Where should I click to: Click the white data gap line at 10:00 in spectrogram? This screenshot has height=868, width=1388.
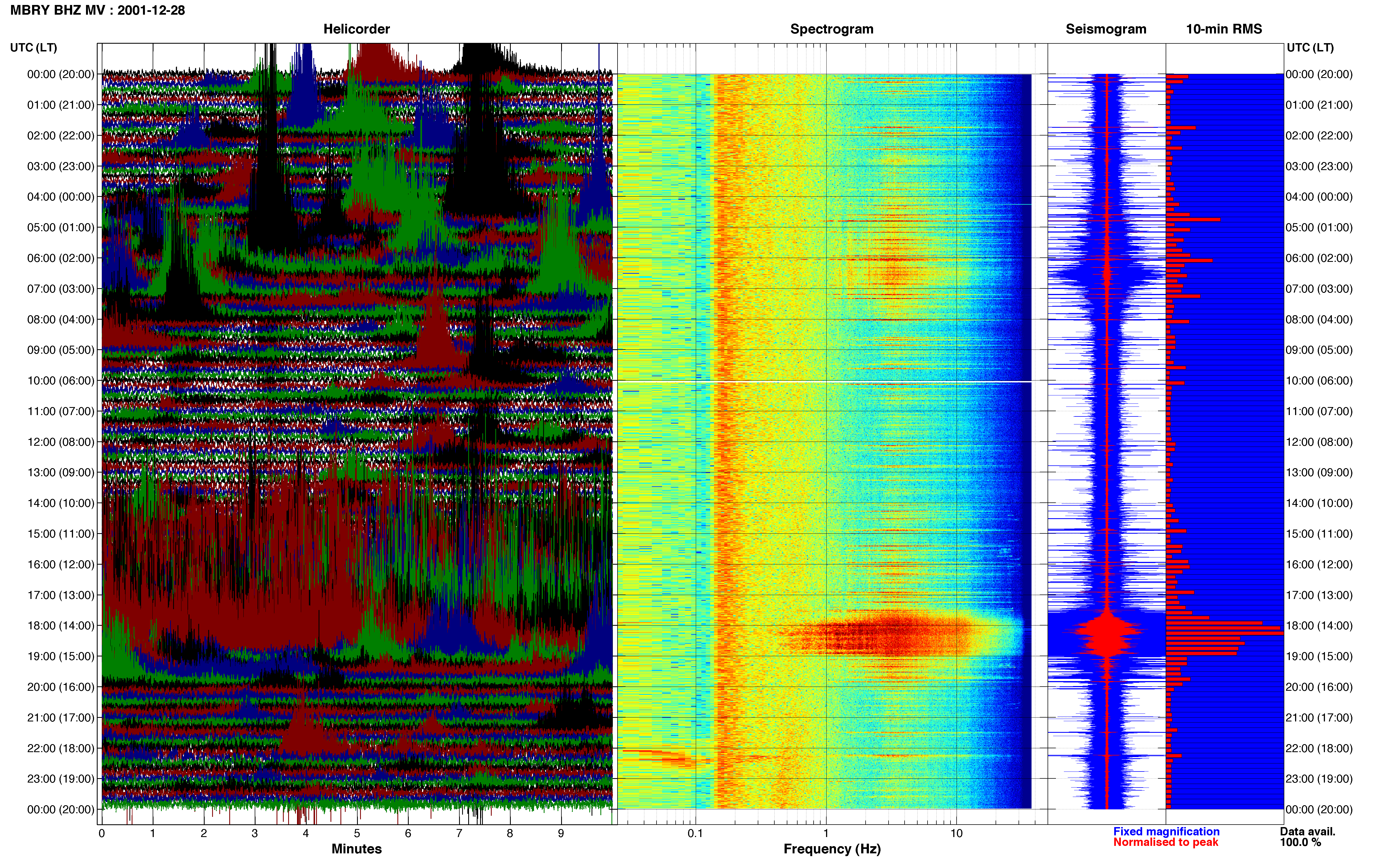824,381
